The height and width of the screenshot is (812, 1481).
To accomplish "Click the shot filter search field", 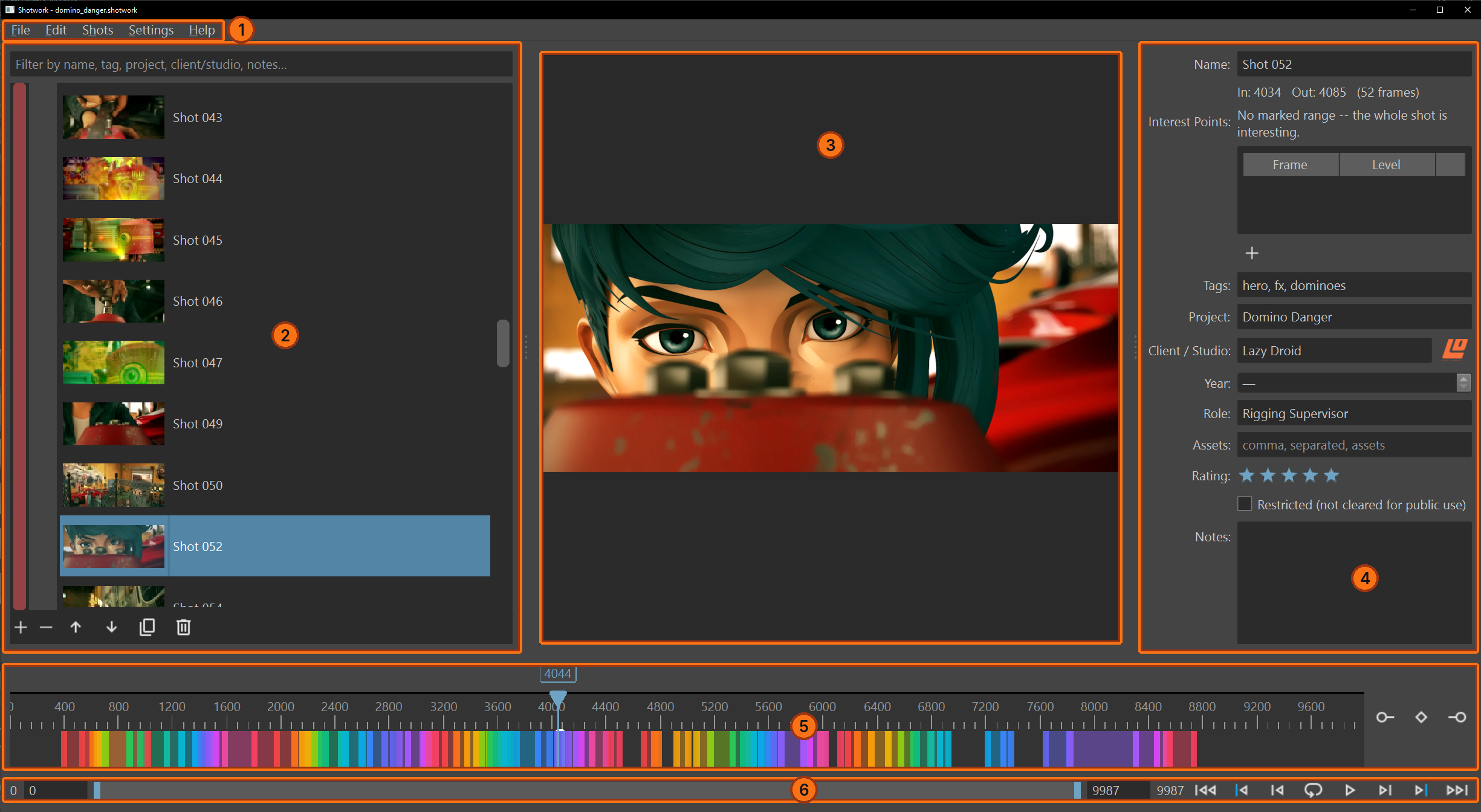I will pos(261,64).
